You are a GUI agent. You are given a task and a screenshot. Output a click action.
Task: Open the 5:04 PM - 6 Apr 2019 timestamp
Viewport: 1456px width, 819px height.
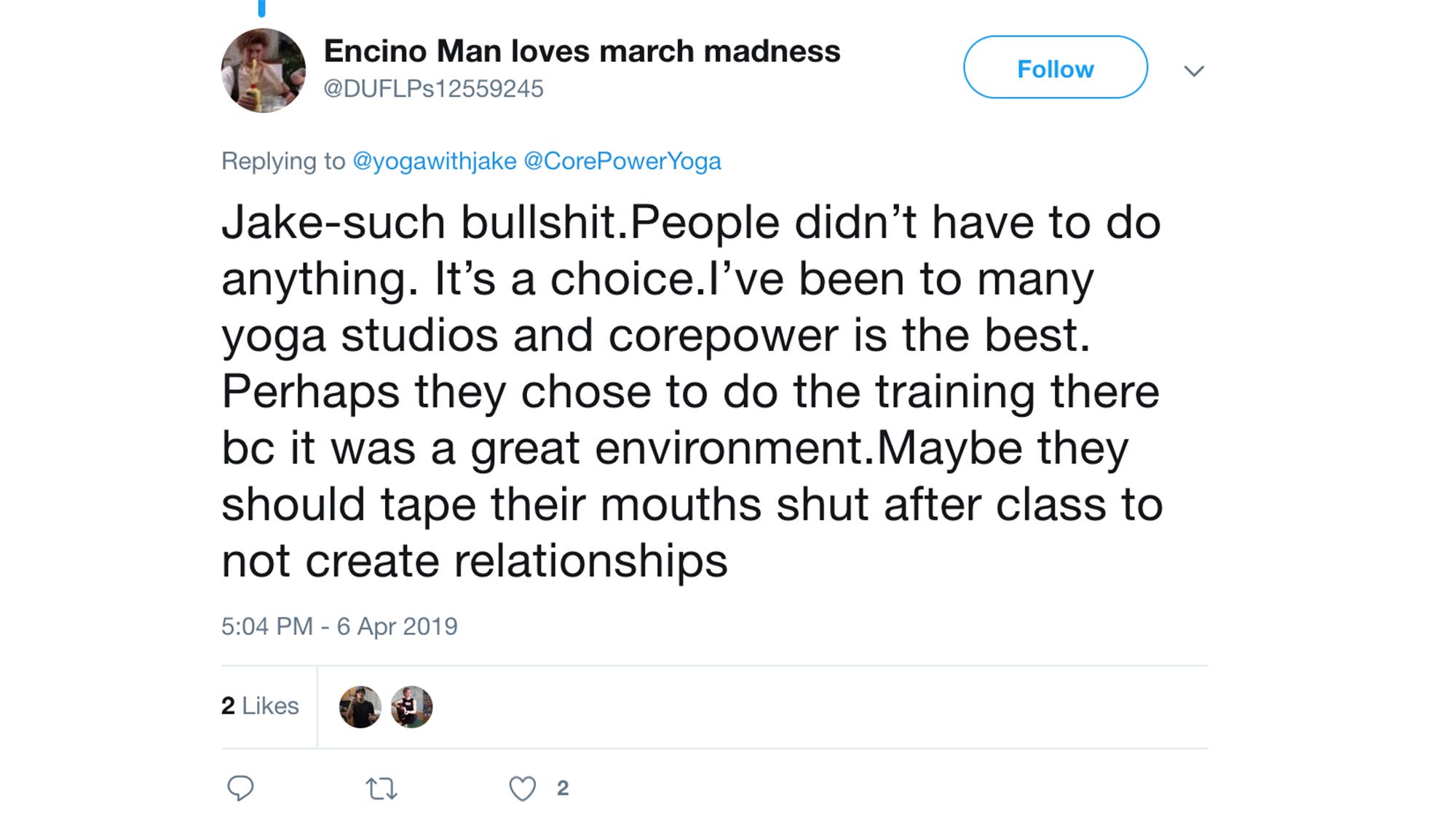tap(339, 626)
